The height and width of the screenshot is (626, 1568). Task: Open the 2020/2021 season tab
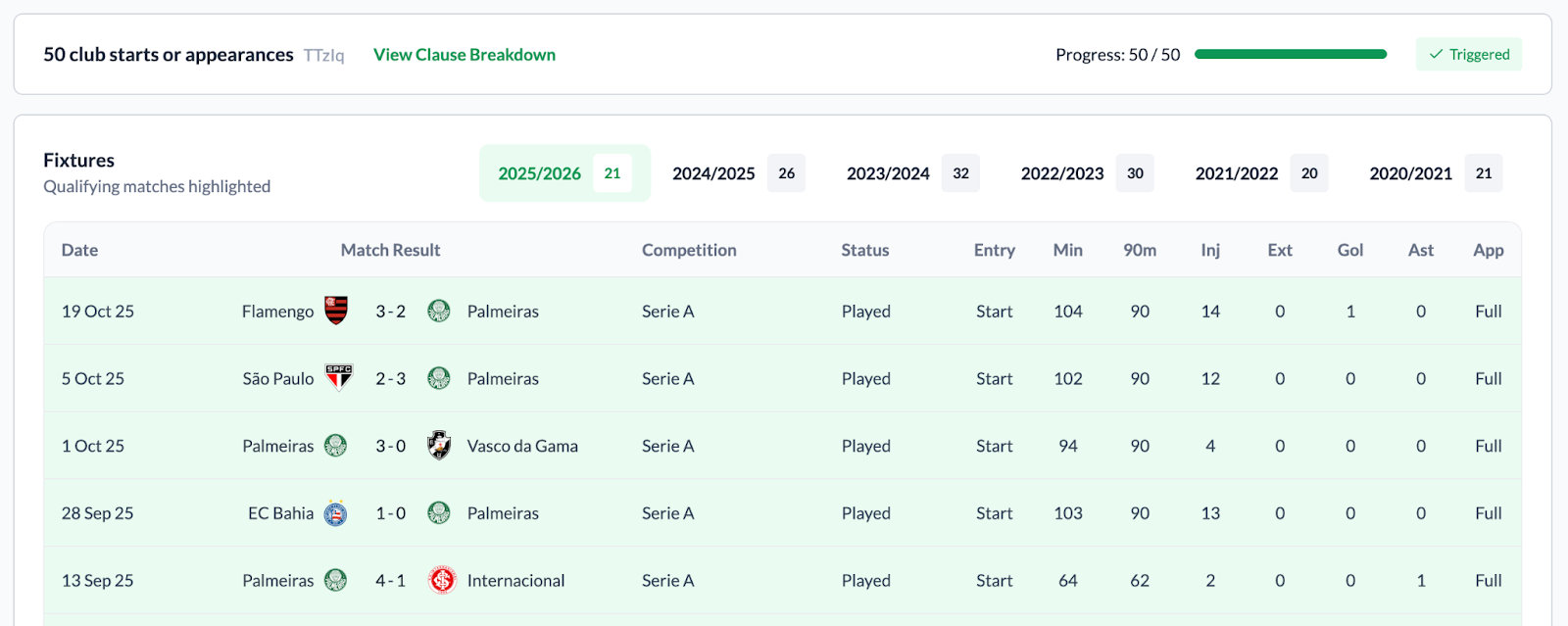click(1435, 173)
